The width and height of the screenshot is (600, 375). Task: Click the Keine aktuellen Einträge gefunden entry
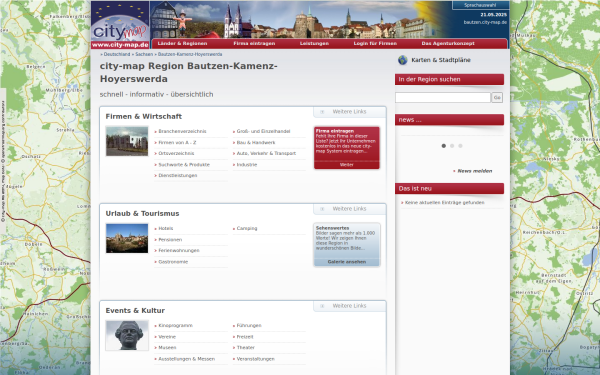pyautogui.click(x=444, y=203)
